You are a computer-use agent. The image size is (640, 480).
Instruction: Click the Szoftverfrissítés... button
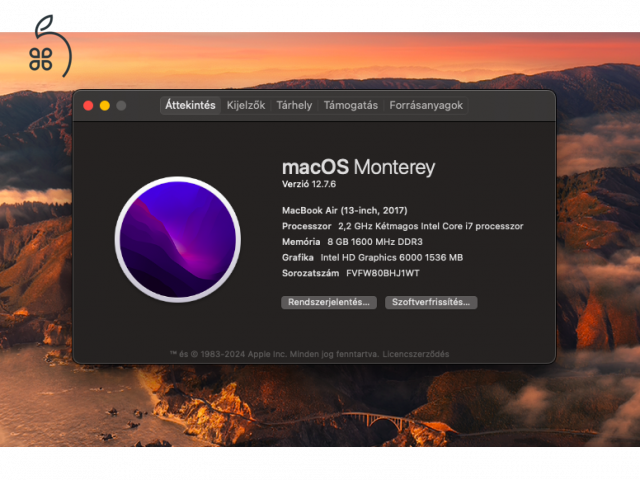click(x=431, y=302)
